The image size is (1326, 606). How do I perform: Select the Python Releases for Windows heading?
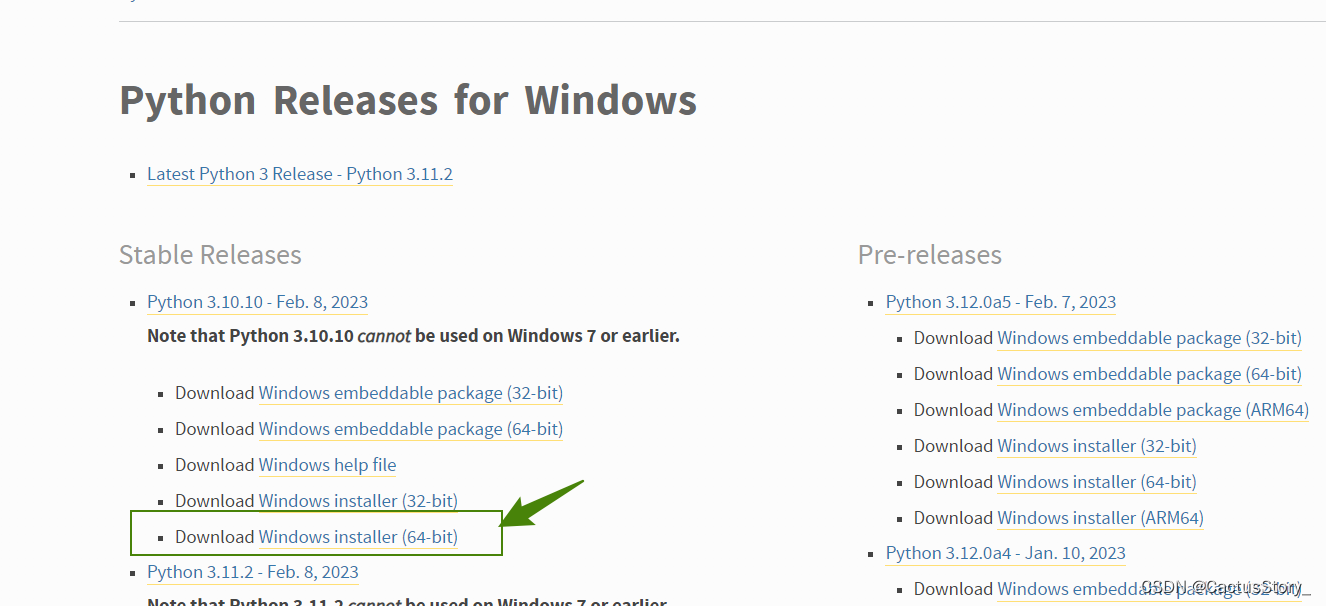point(408,101)
